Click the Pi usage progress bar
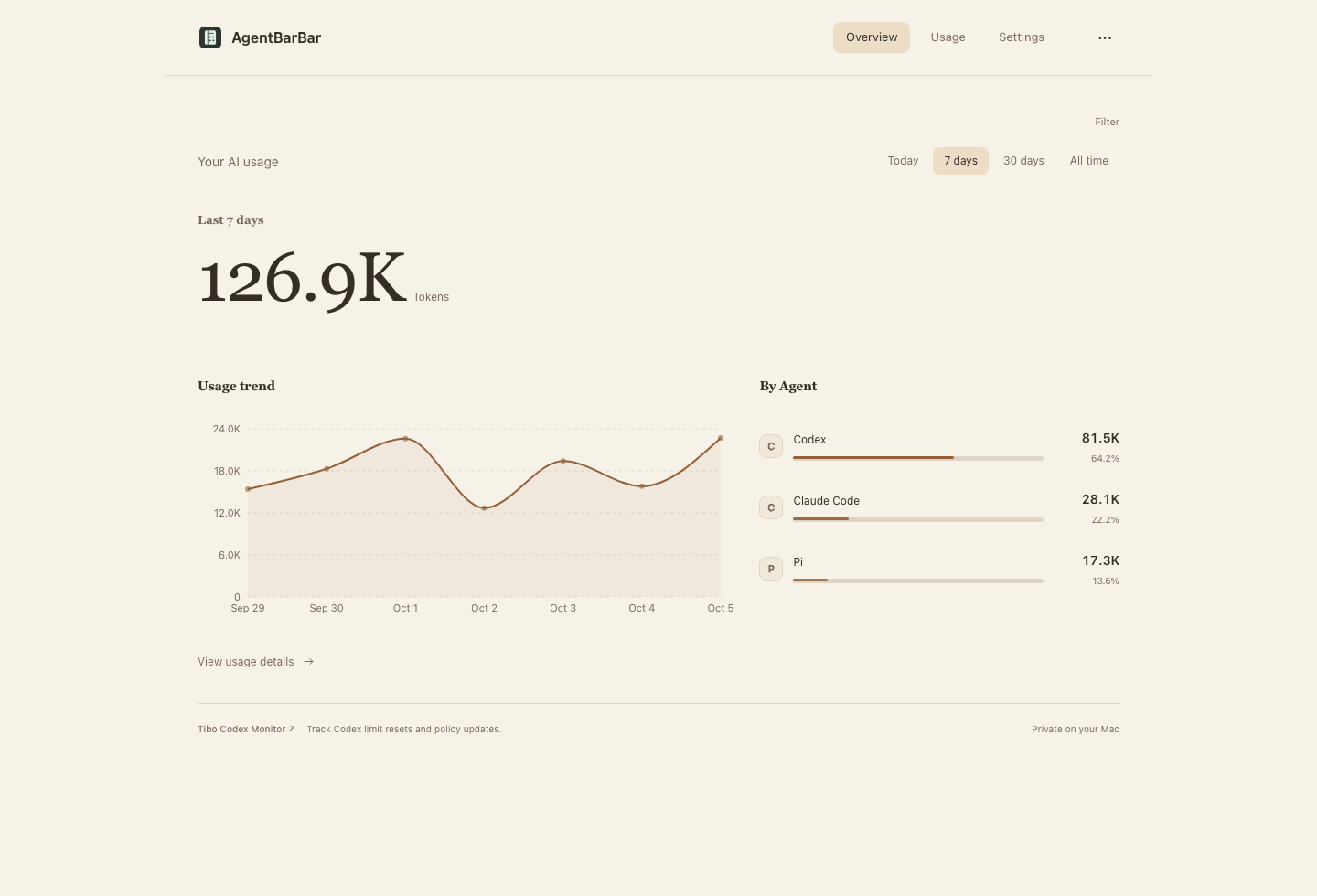Screen dimensions: 1317x896 point(918,581)
